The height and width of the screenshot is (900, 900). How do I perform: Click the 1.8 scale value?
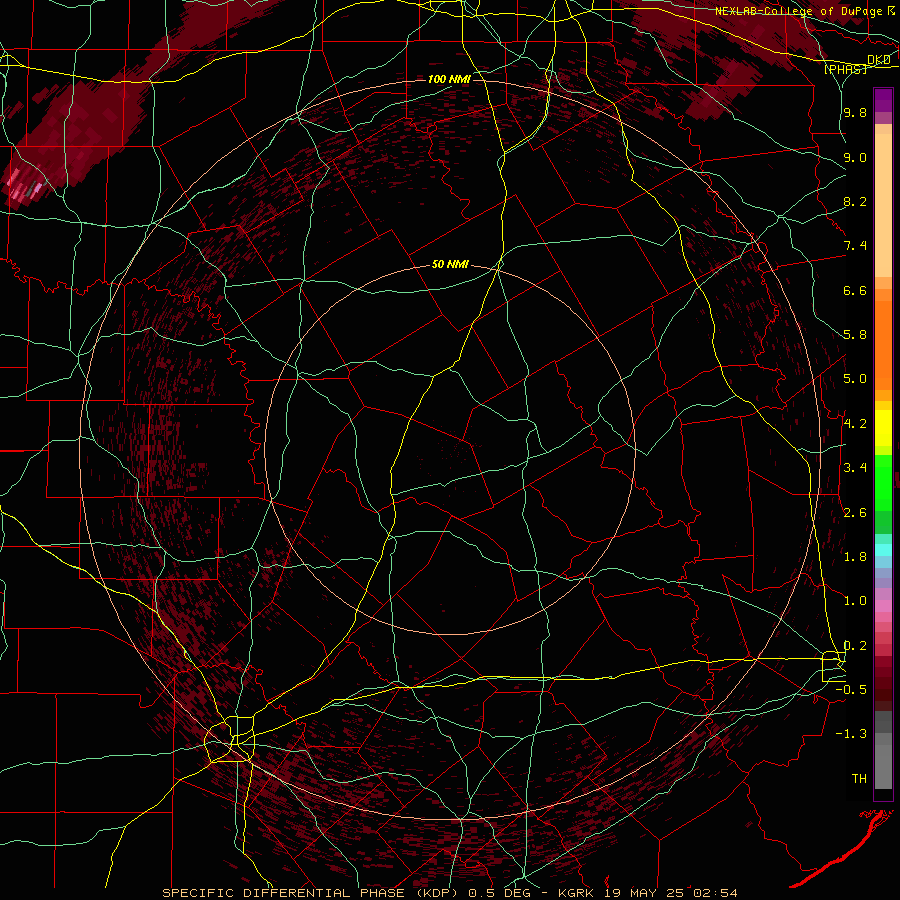(855, 557)
